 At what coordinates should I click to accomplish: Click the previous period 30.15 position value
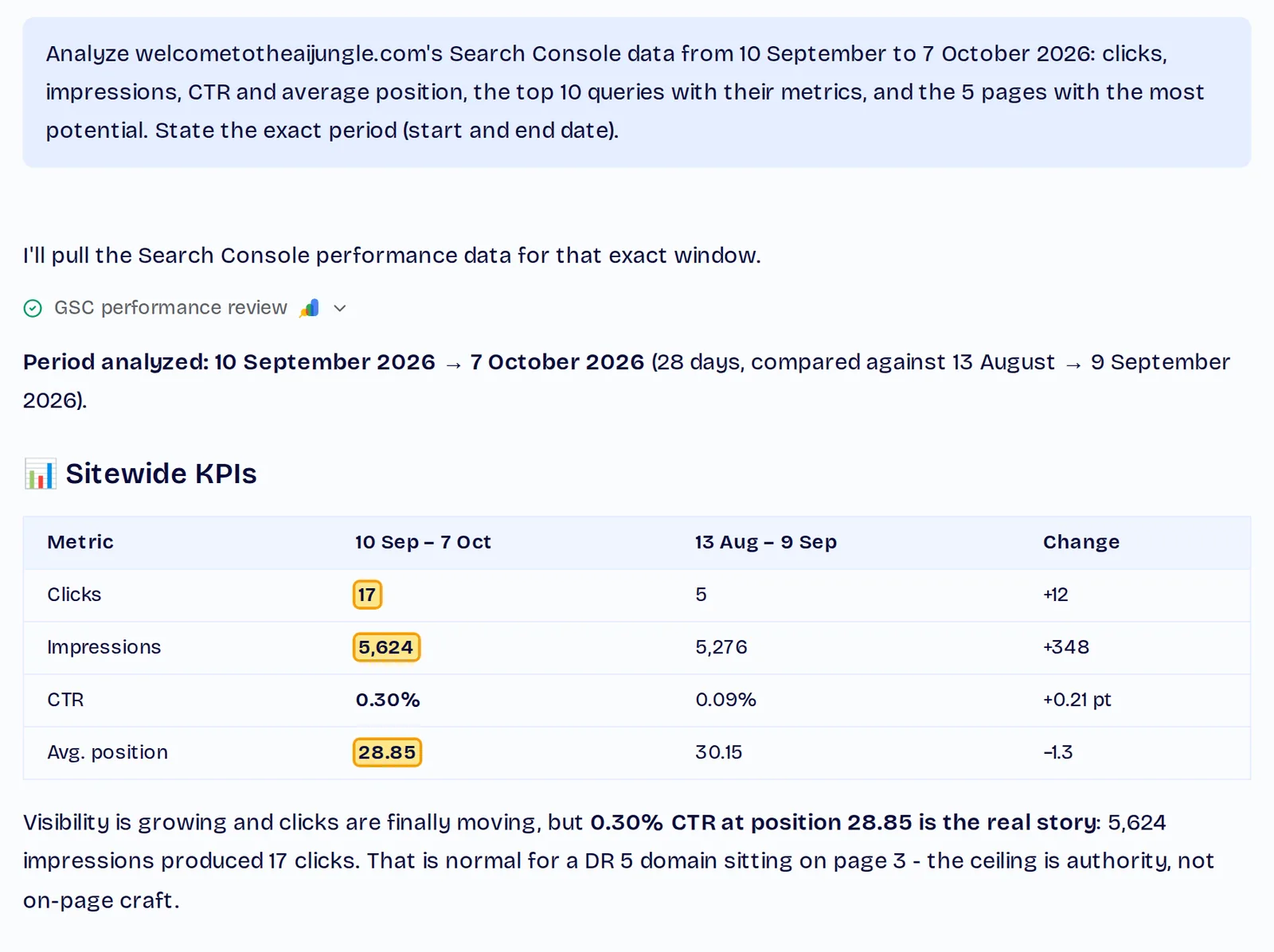[718, 752]
